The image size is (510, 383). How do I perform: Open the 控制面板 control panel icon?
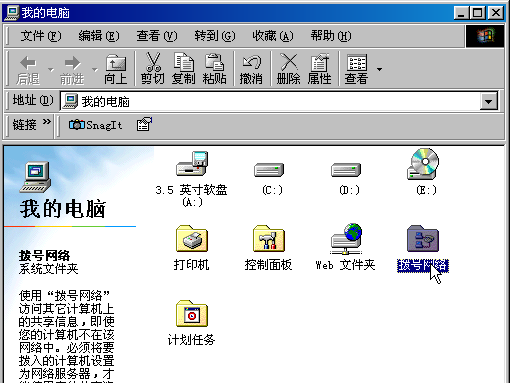pos(269,239)
